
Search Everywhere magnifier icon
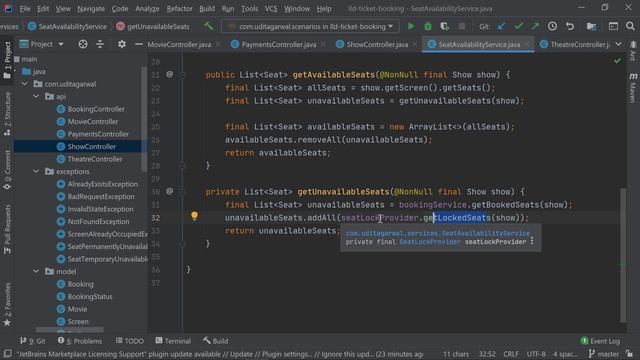(630, 27)
